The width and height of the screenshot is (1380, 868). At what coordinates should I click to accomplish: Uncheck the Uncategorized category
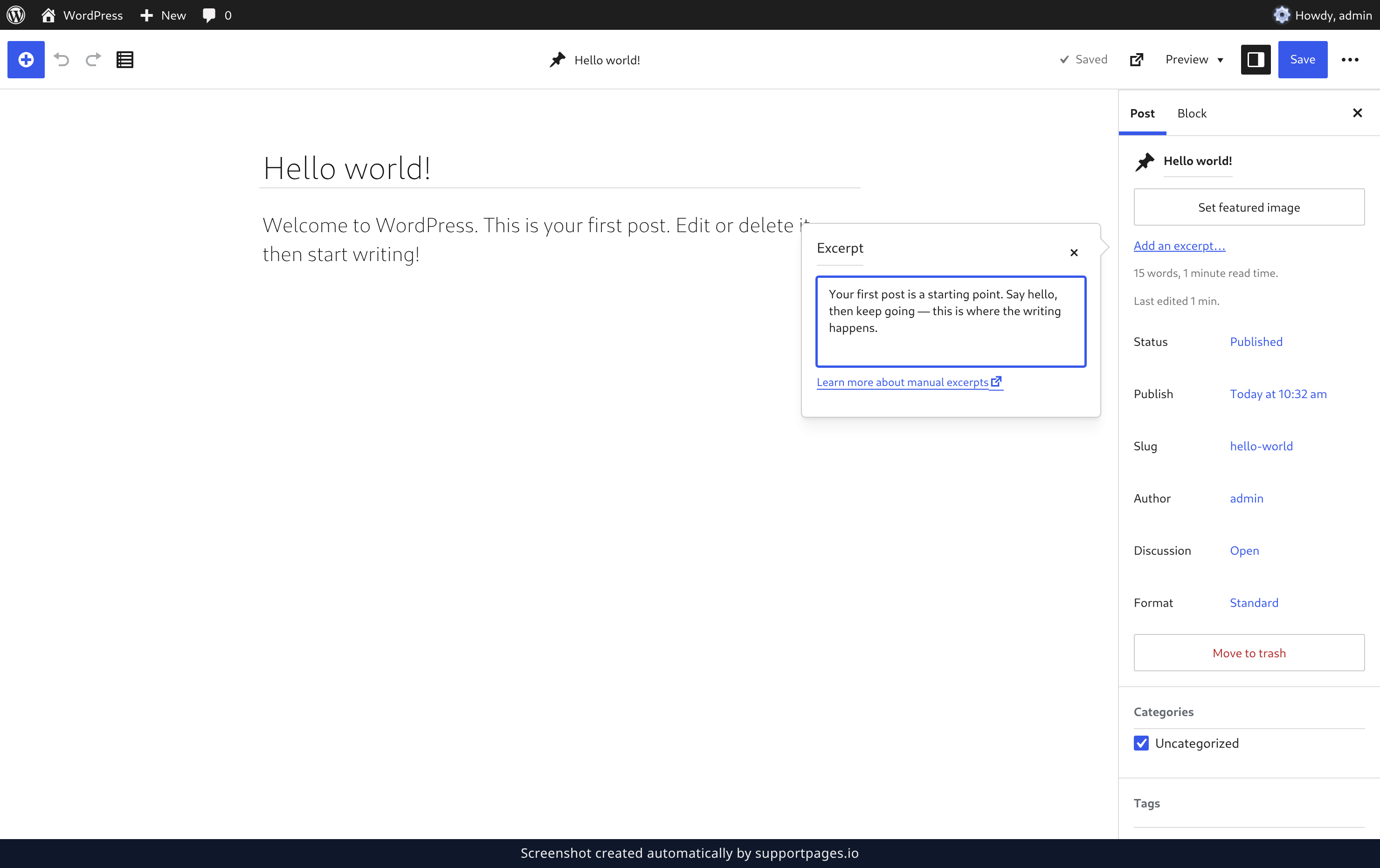point(1141,743)
